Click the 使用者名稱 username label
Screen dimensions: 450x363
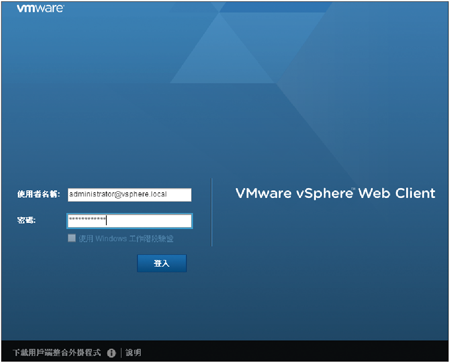click(39, 194)
